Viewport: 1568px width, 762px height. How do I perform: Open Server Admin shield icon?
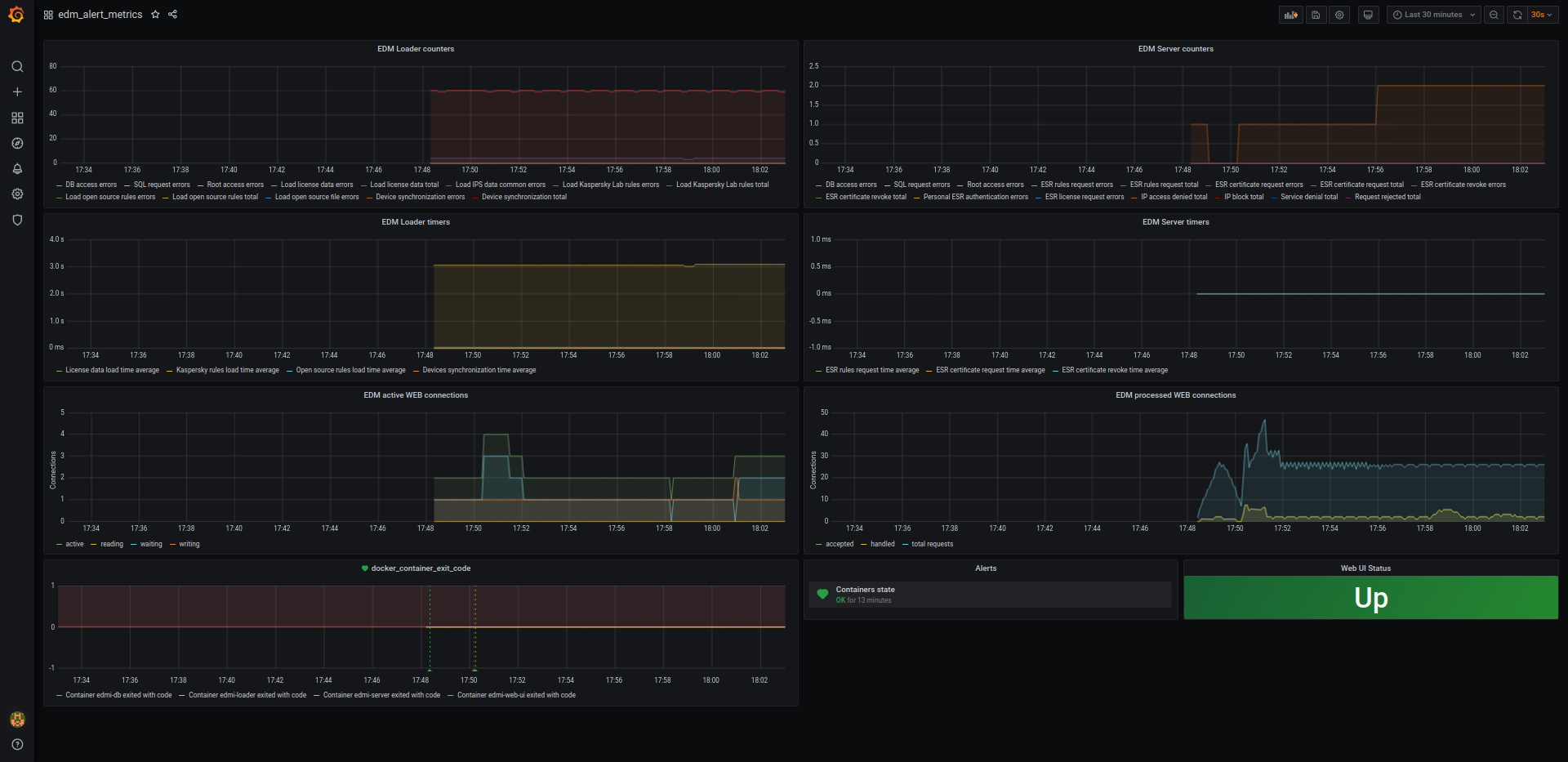tap(17, 221)
